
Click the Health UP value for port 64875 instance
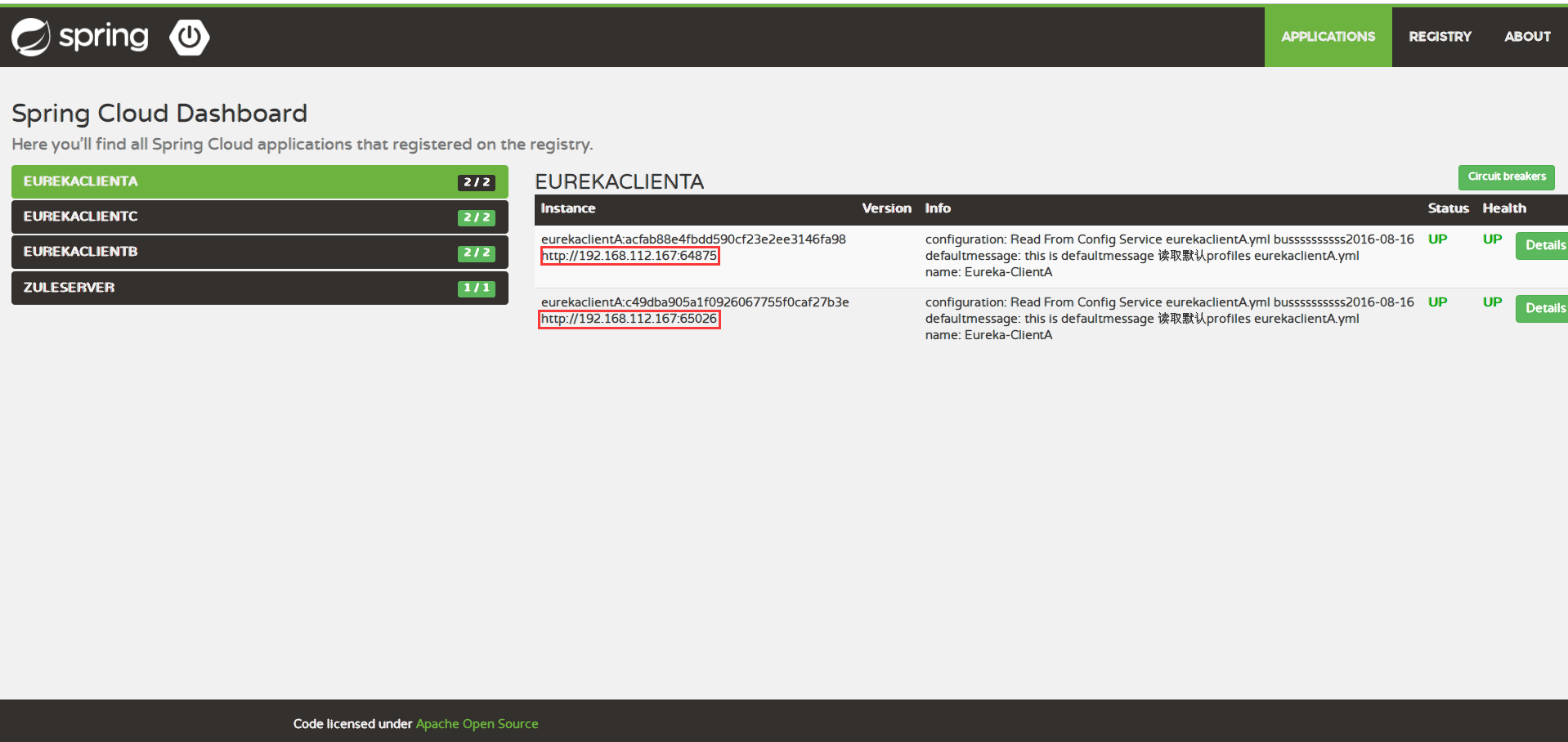(x=1492, y=239)
